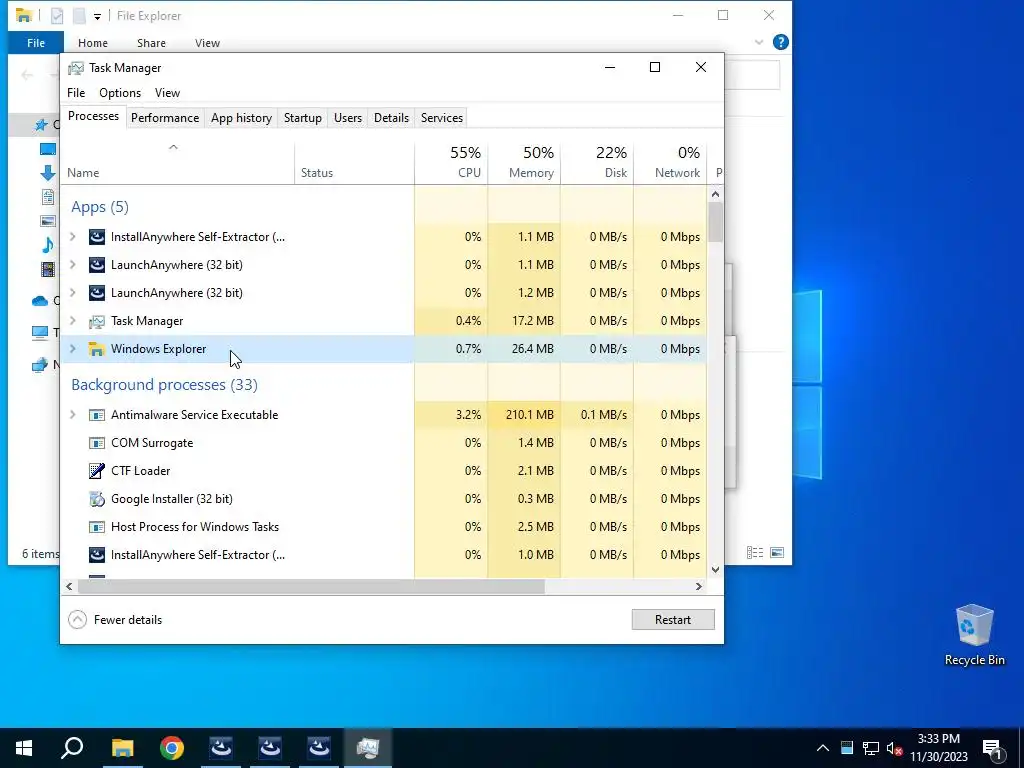
Task: Click the Downloads arrow icon in File Explorer sidebar
Action: coord(48,173)
